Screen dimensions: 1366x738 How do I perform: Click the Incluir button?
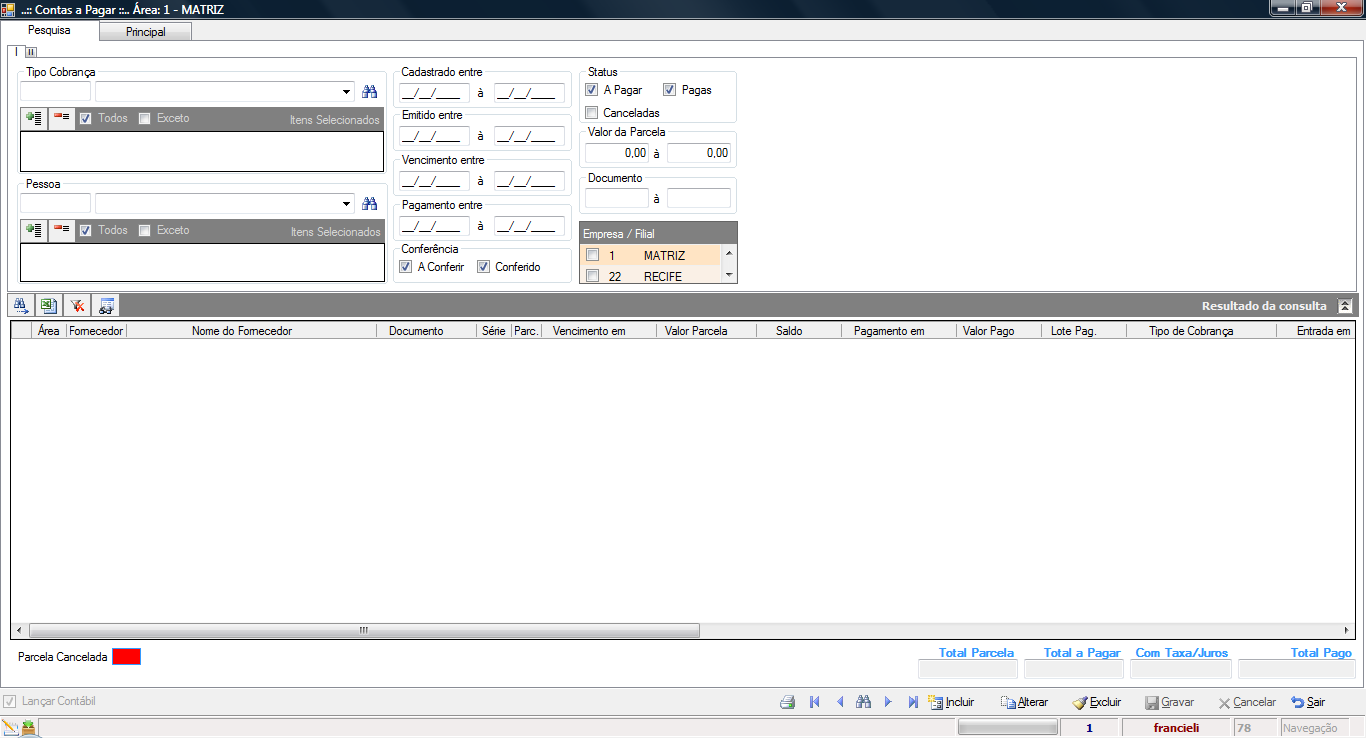pos(951,702)
